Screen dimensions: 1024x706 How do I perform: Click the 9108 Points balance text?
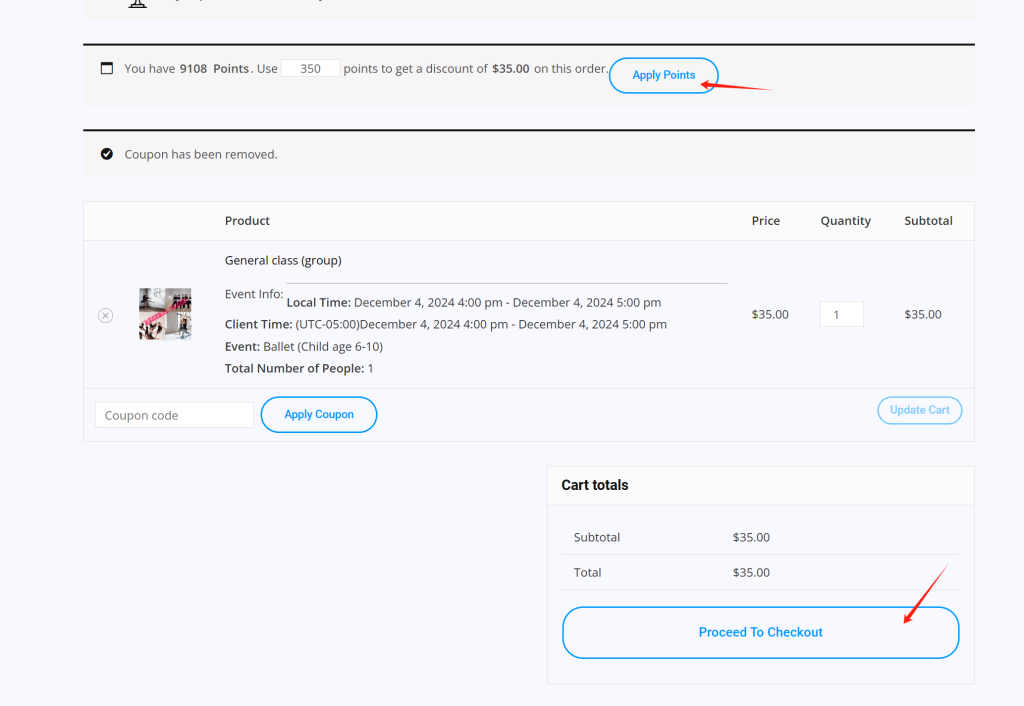coord(214,69)
